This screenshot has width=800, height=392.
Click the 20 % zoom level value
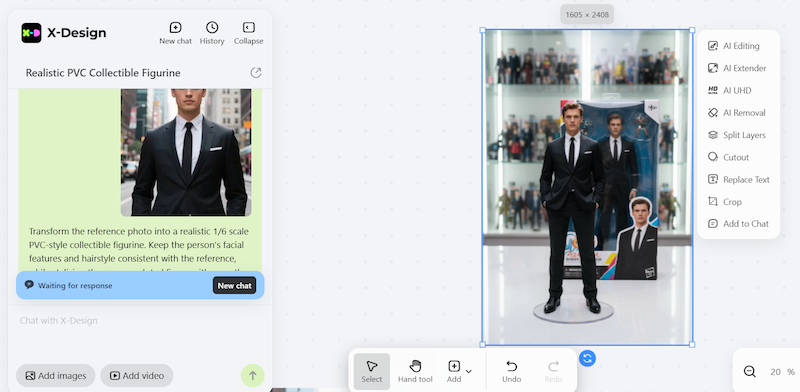point(782,372)
